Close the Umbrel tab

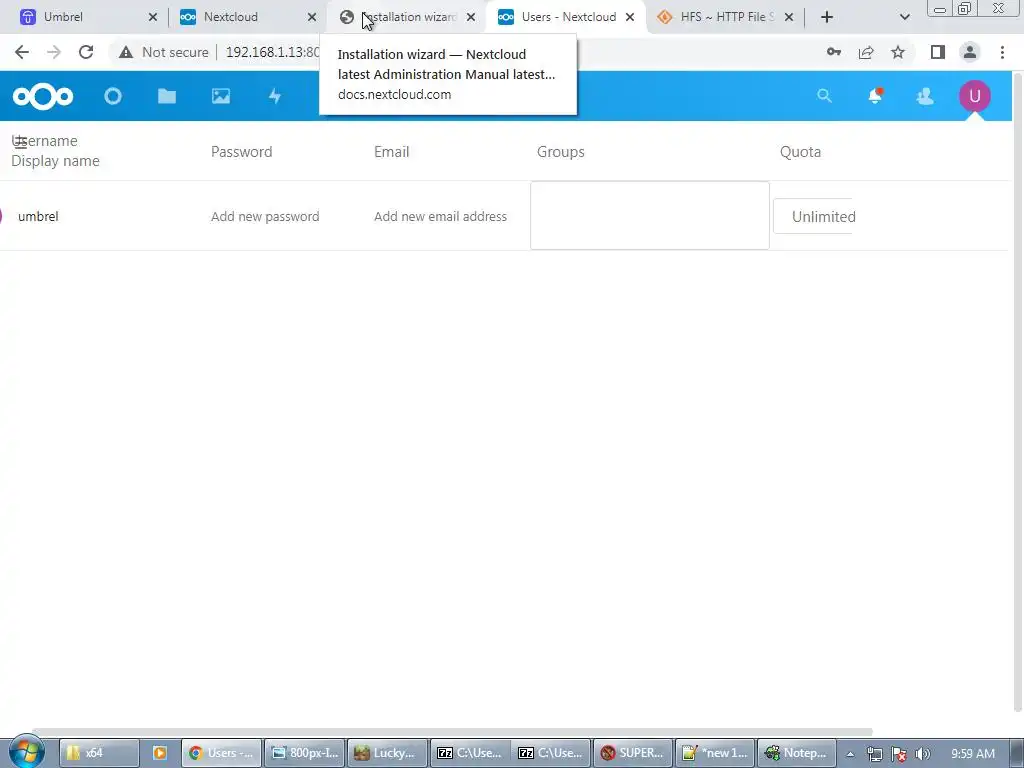click(153, 17)
